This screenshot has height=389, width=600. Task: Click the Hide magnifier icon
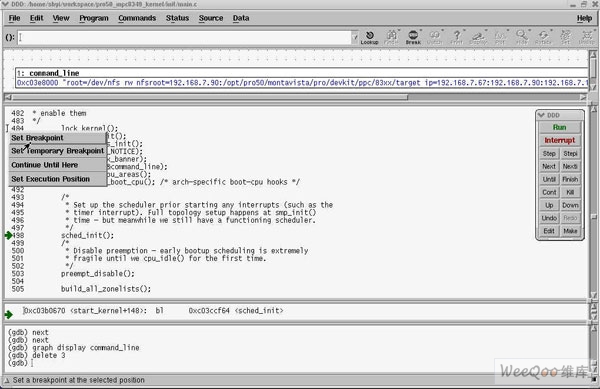[x=522, y=37]
